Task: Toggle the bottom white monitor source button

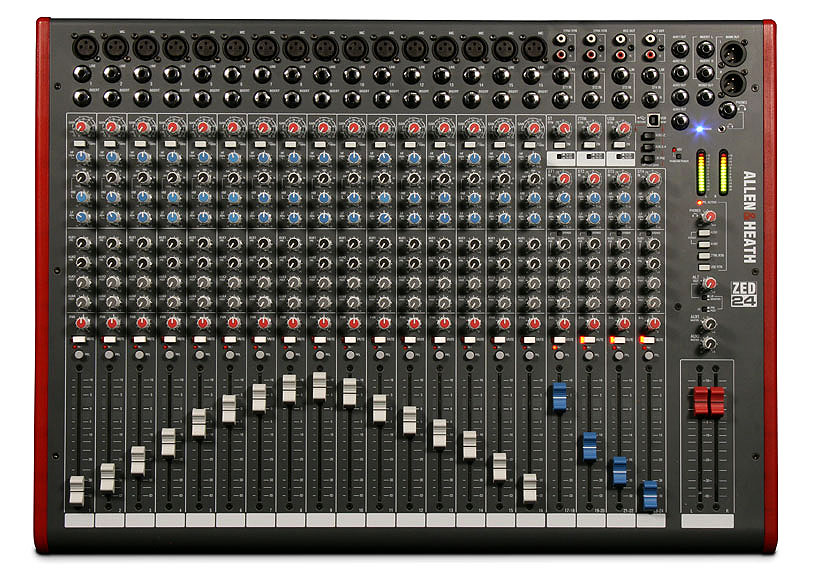Action: tap(704, 268)
